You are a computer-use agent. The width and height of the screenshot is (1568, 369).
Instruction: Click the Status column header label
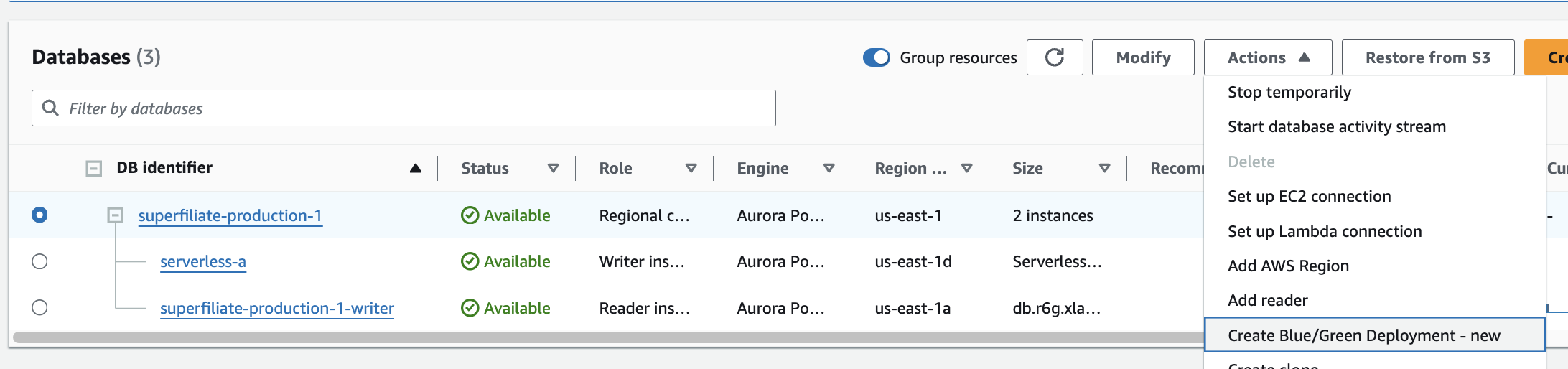(x=485, y=168)
